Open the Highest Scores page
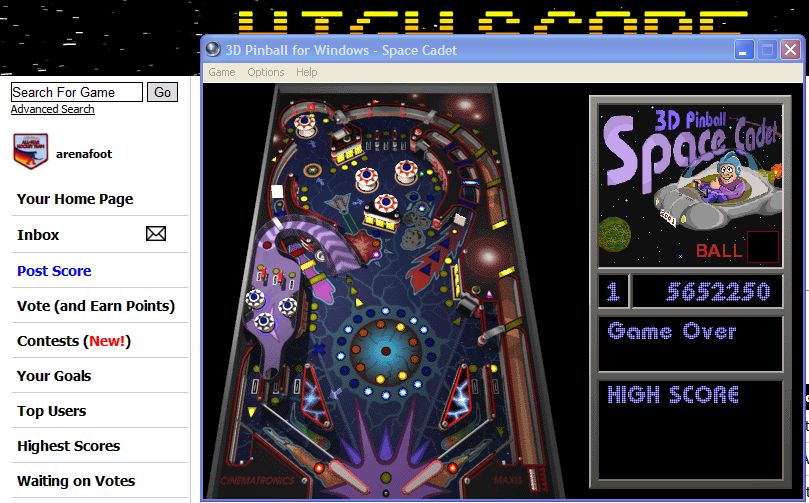The height and width of the screenshot is (503, 809). (x=69, y=446)
